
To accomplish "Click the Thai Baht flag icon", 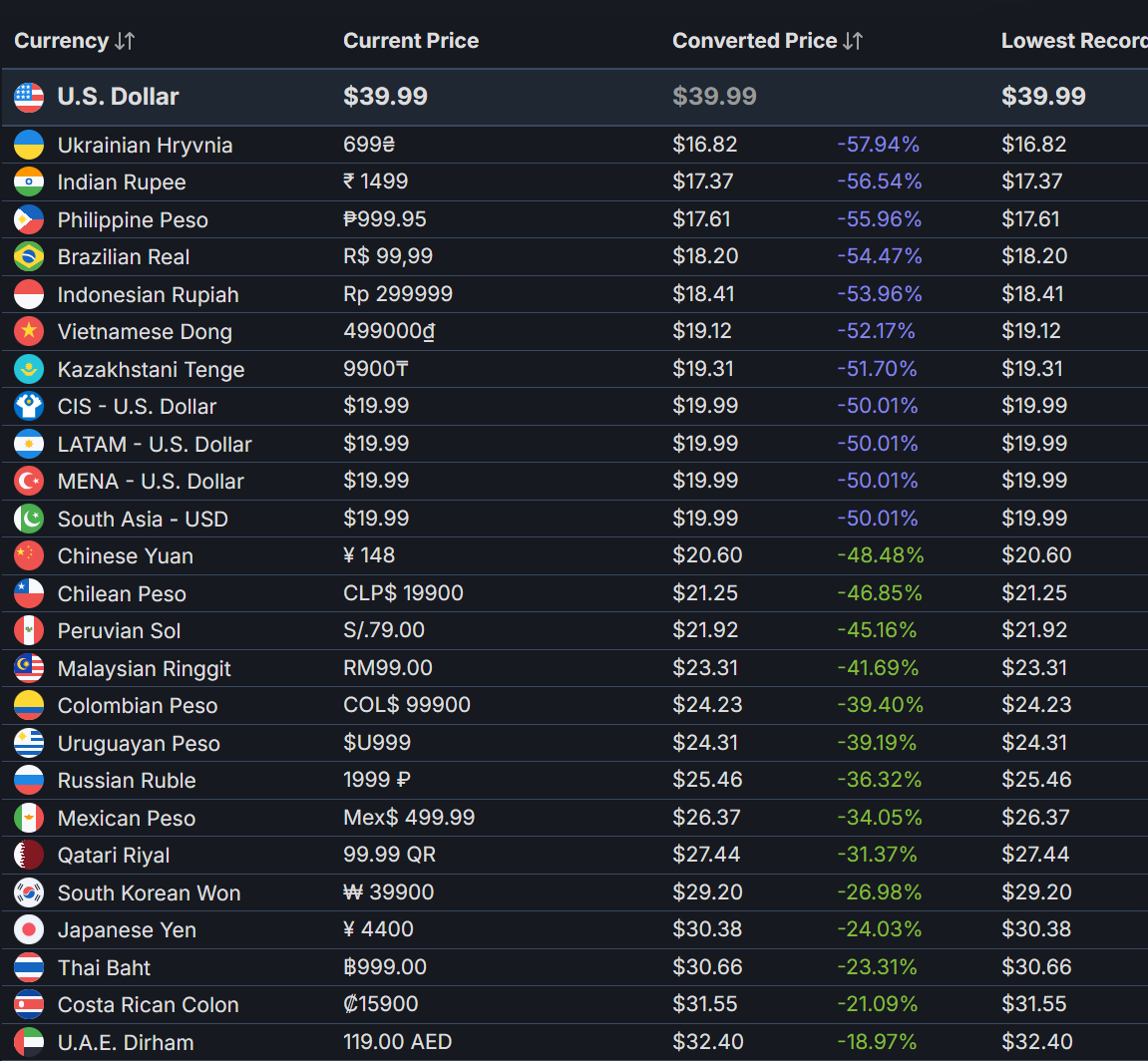I will (x=29, y=967).
